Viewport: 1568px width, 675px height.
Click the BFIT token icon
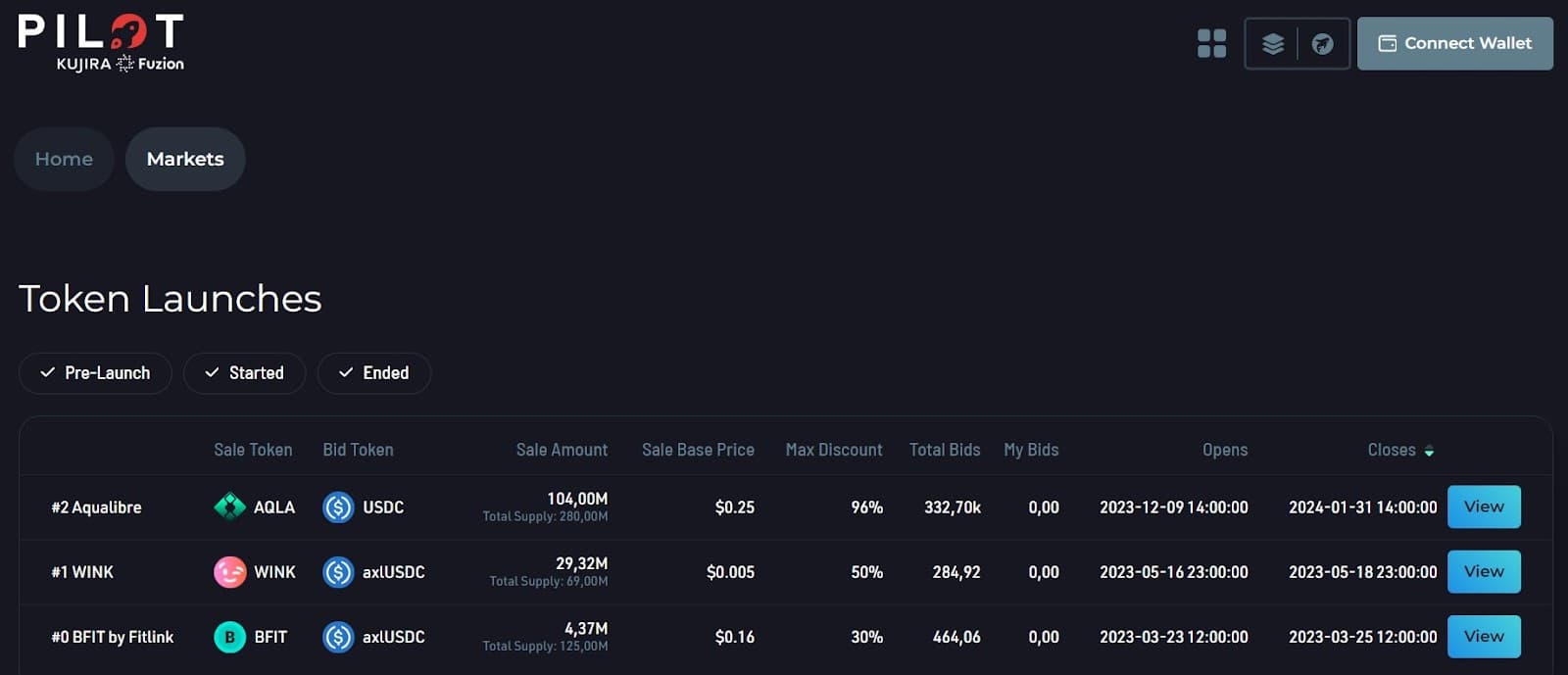pyautogui.click(x=229, y=637)
